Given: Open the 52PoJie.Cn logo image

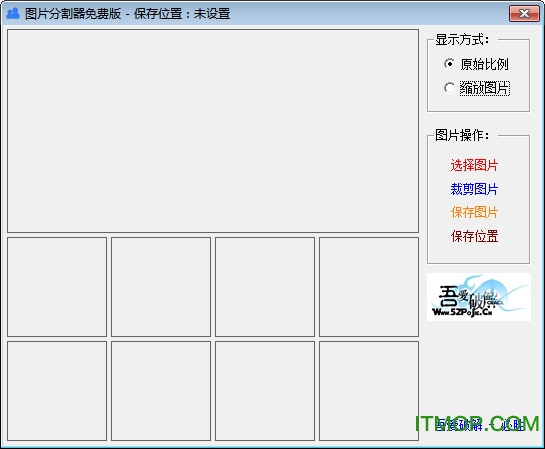Looking at the screenshot, I should click(479, 297).
